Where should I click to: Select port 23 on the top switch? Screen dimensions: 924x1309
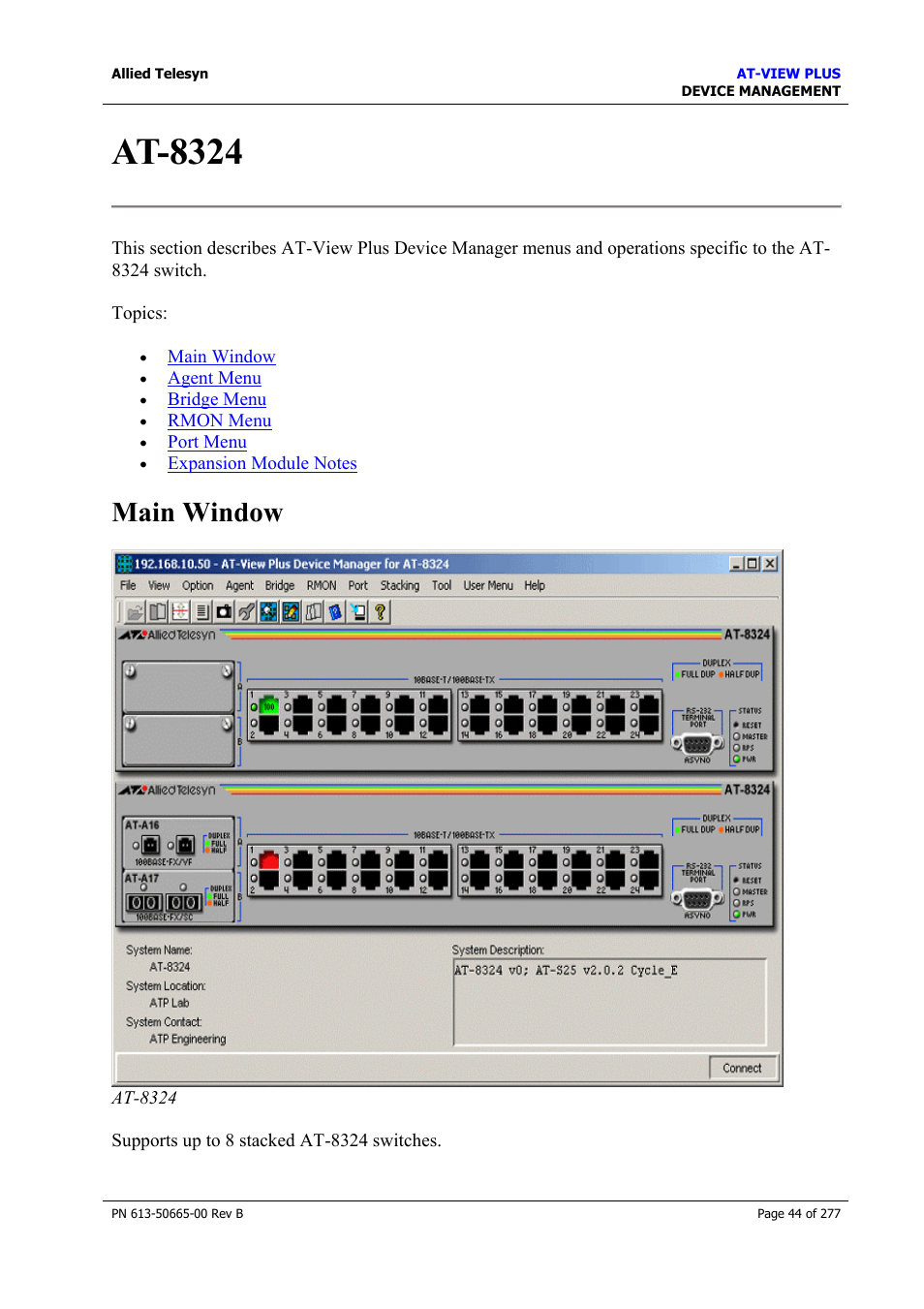[649, 706]
